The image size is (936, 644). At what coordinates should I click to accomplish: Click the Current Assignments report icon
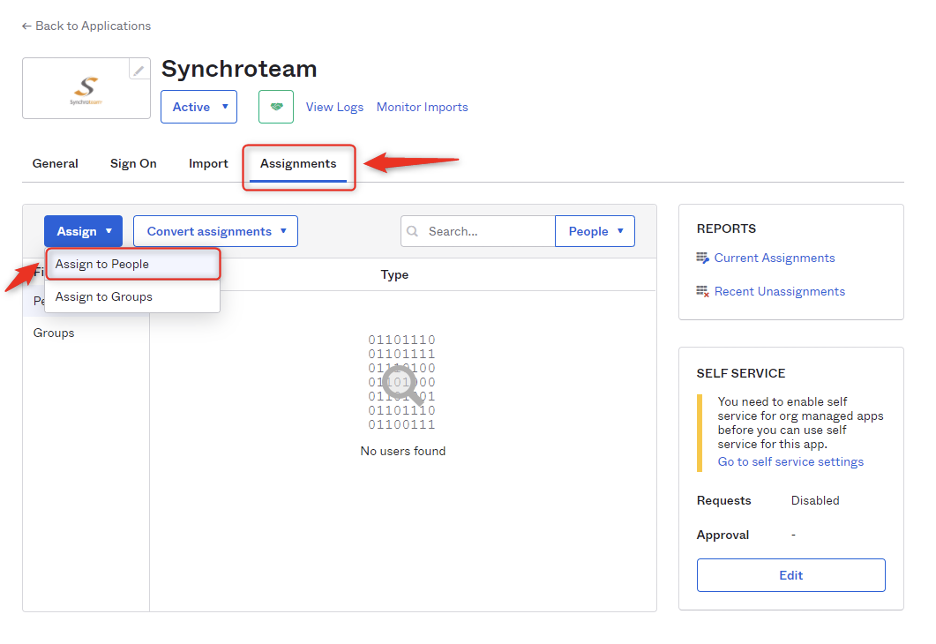click(x=703, y=258)
